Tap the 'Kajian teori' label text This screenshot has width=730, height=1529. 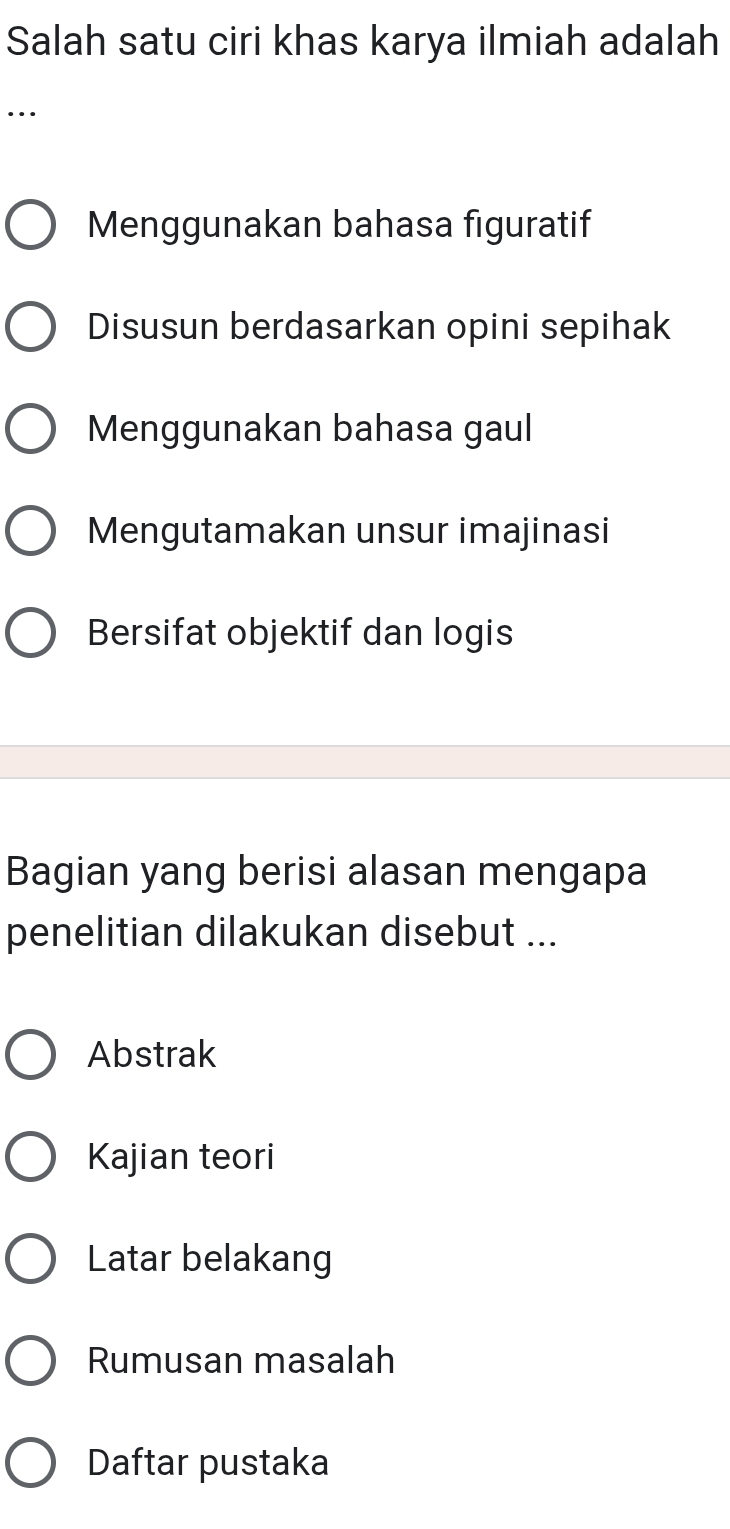(x=180, y=1157)
